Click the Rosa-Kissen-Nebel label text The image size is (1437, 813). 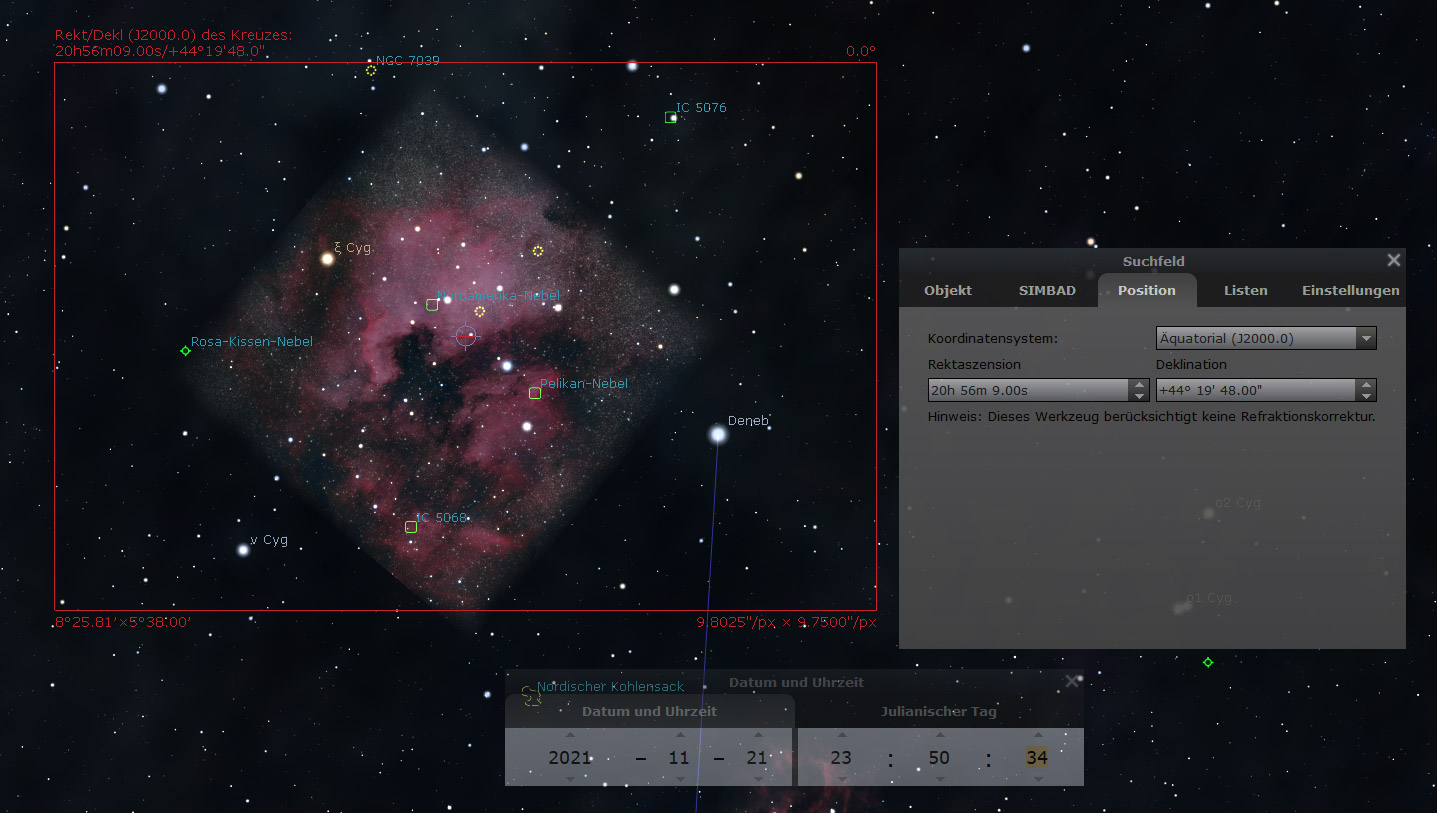(x=252, y=341)
